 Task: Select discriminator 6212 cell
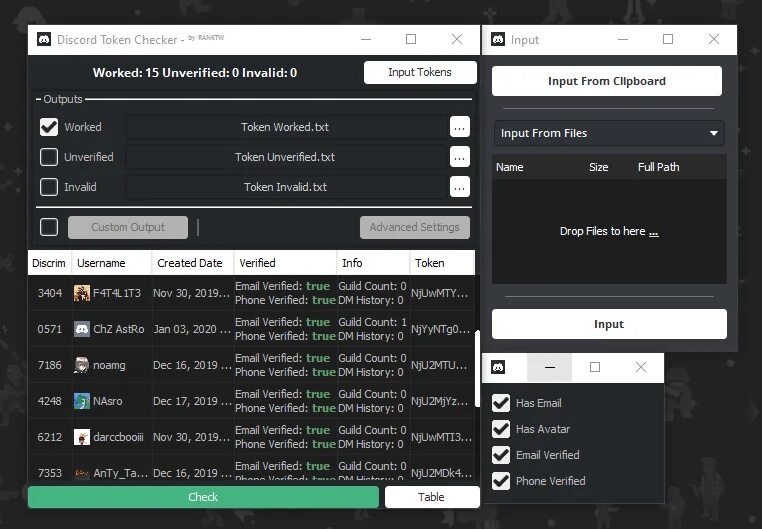pyautogui.click(x=50, y=437)
